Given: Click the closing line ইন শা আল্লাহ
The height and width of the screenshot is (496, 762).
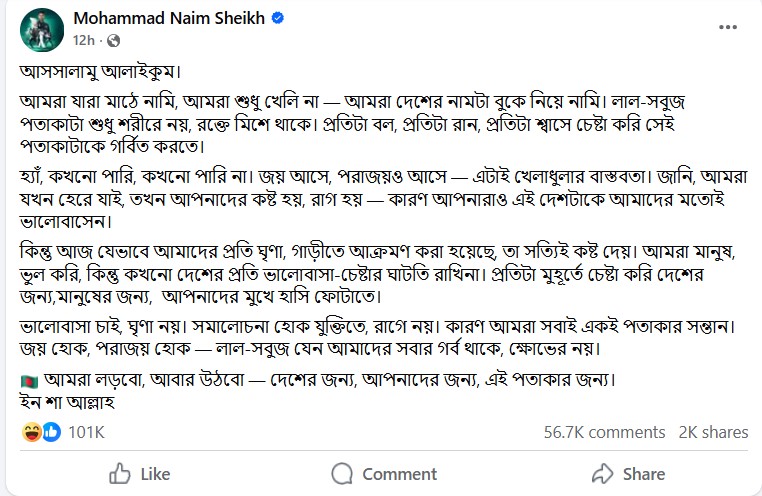Looking at the screenshot, I should pyautogui.click(x=69, y=403).
